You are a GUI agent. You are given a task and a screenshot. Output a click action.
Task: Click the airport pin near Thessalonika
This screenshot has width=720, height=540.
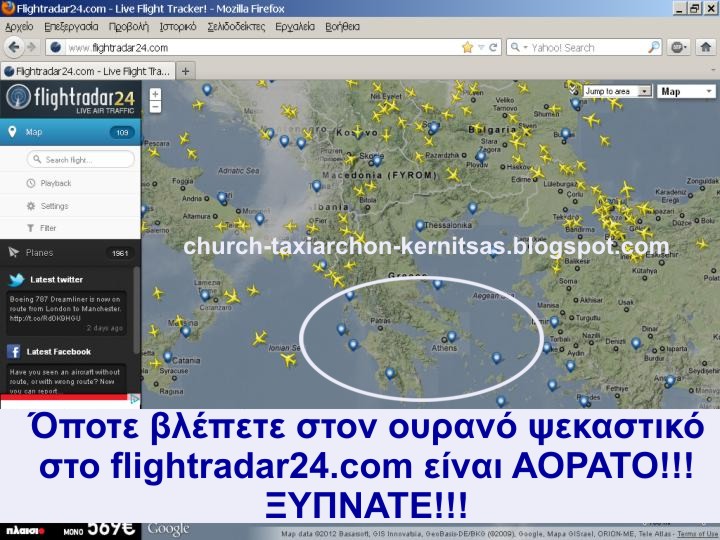pos(420,225)
